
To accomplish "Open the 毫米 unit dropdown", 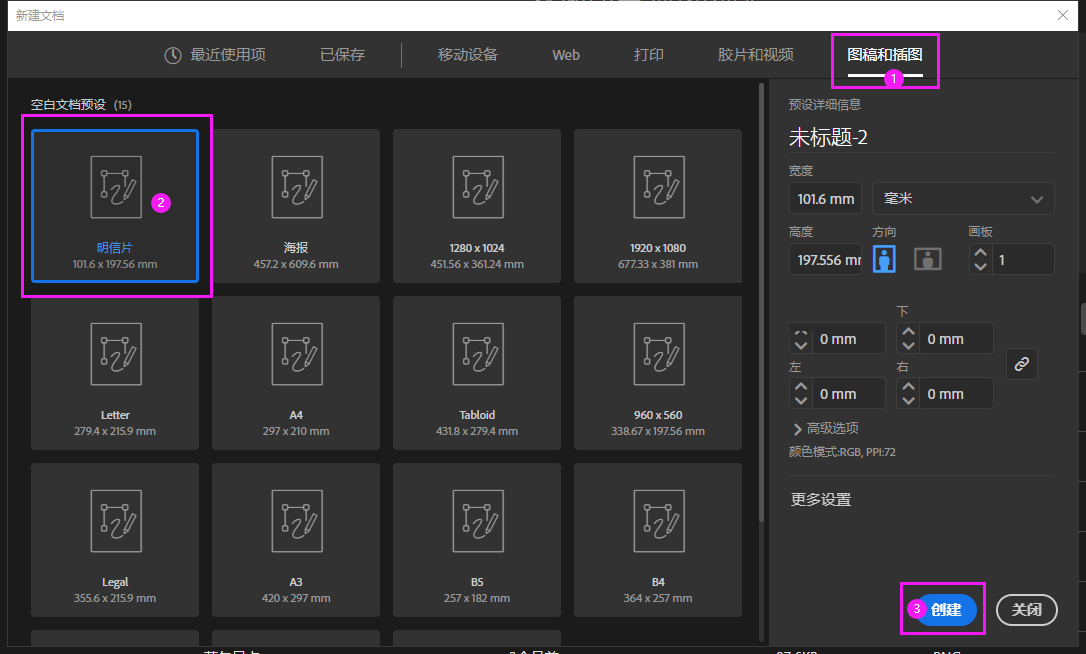I will 962,198.
